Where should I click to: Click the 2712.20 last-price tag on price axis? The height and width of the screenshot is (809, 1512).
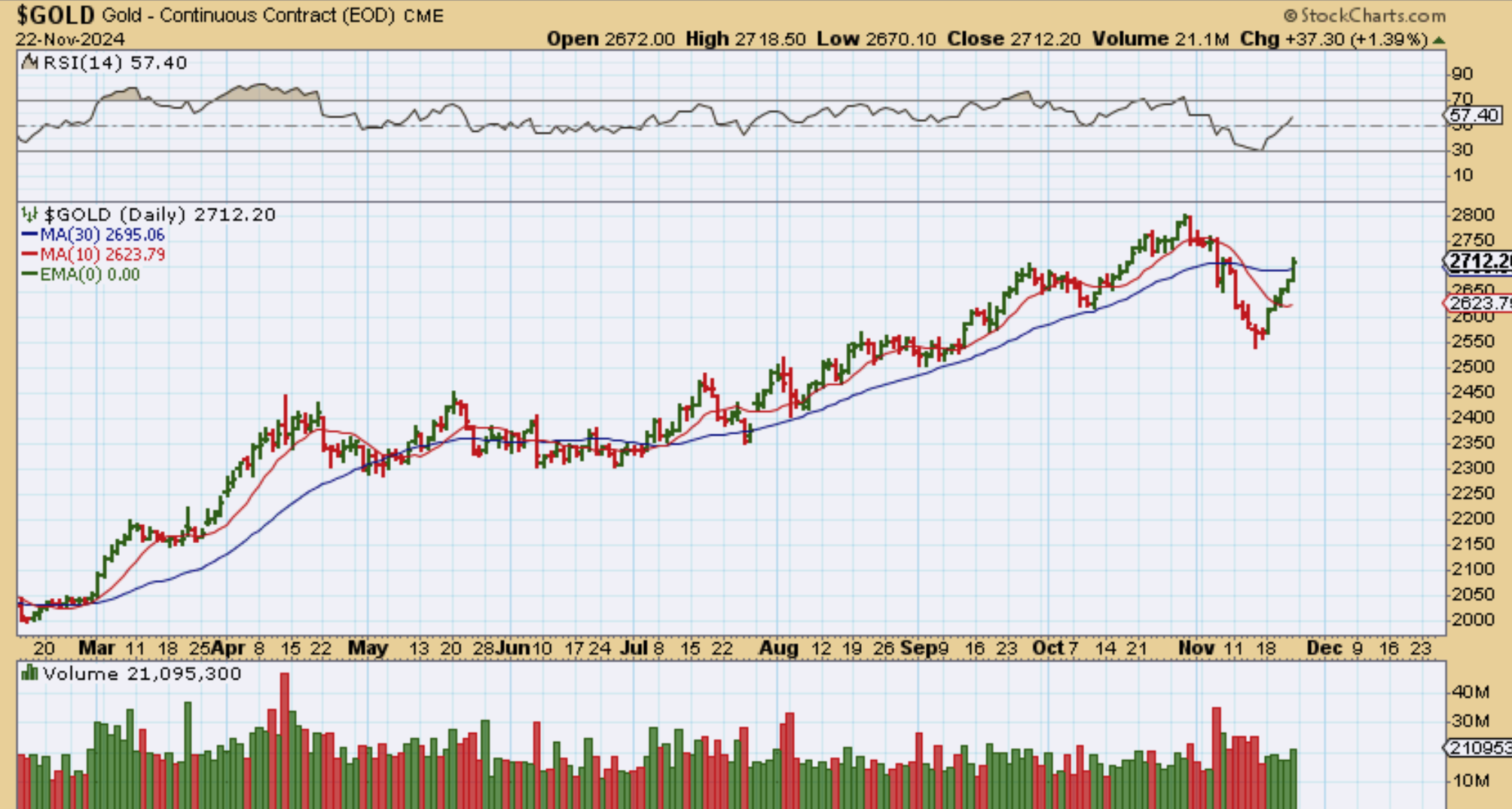point(1478,261)
